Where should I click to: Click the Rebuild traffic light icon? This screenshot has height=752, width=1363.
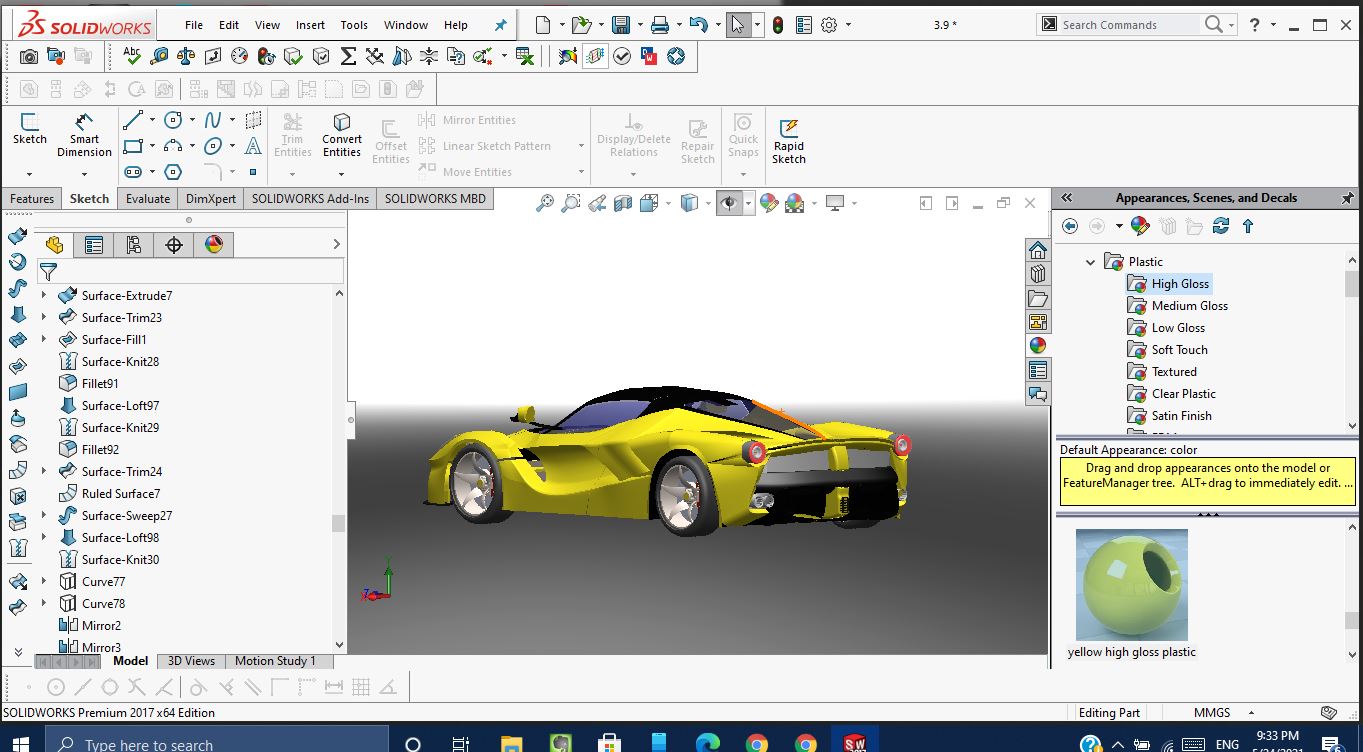(778, 25)
